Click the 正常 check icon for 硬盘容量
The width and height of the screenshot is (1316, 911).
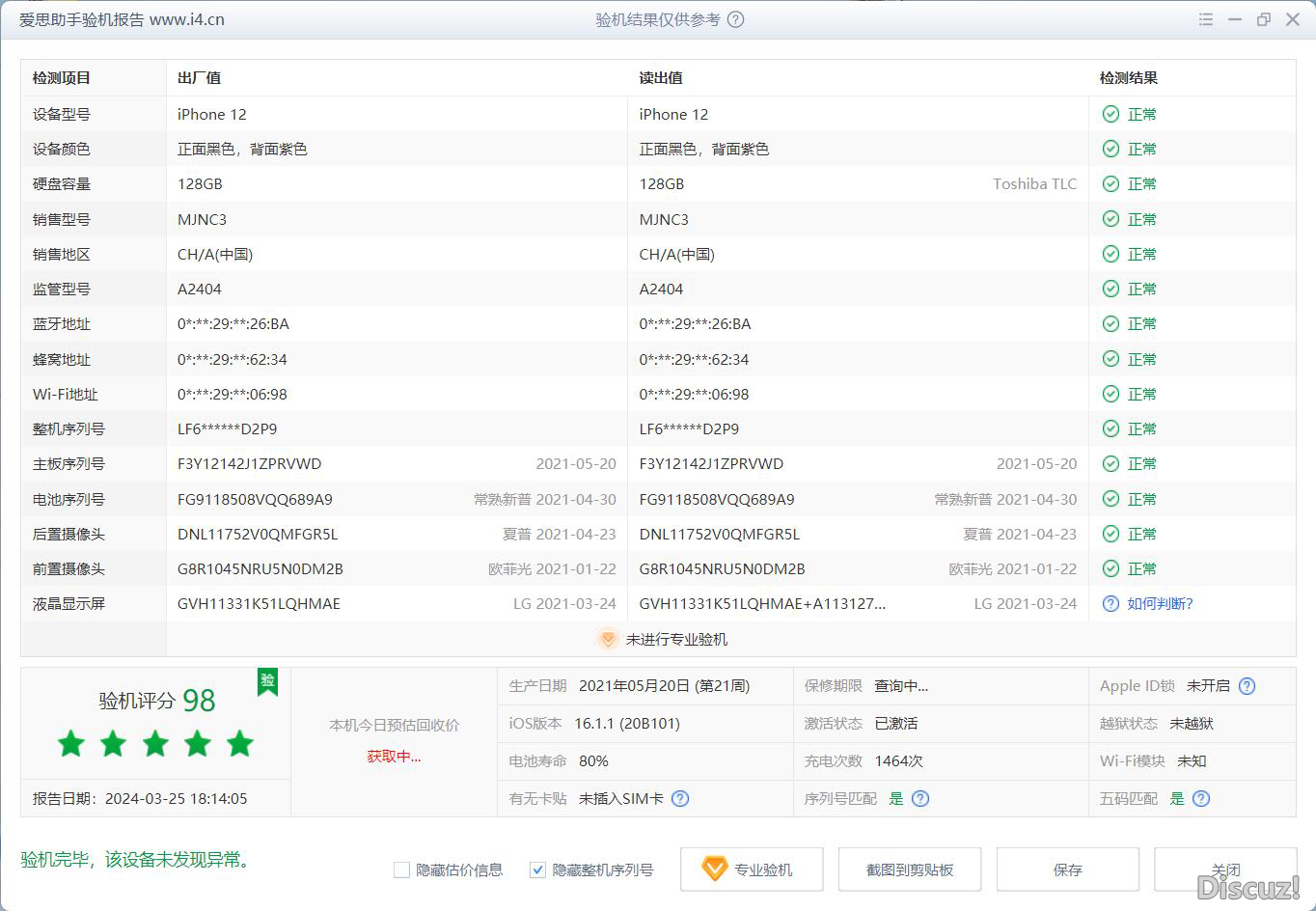(1110, 183)
